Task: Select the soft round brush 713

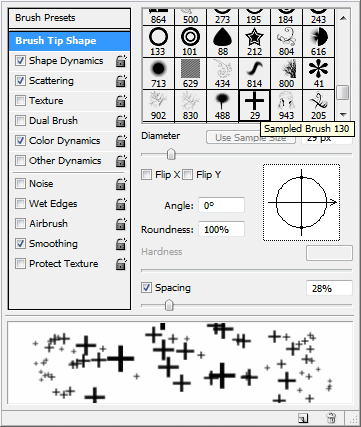Action: point(158,73)
